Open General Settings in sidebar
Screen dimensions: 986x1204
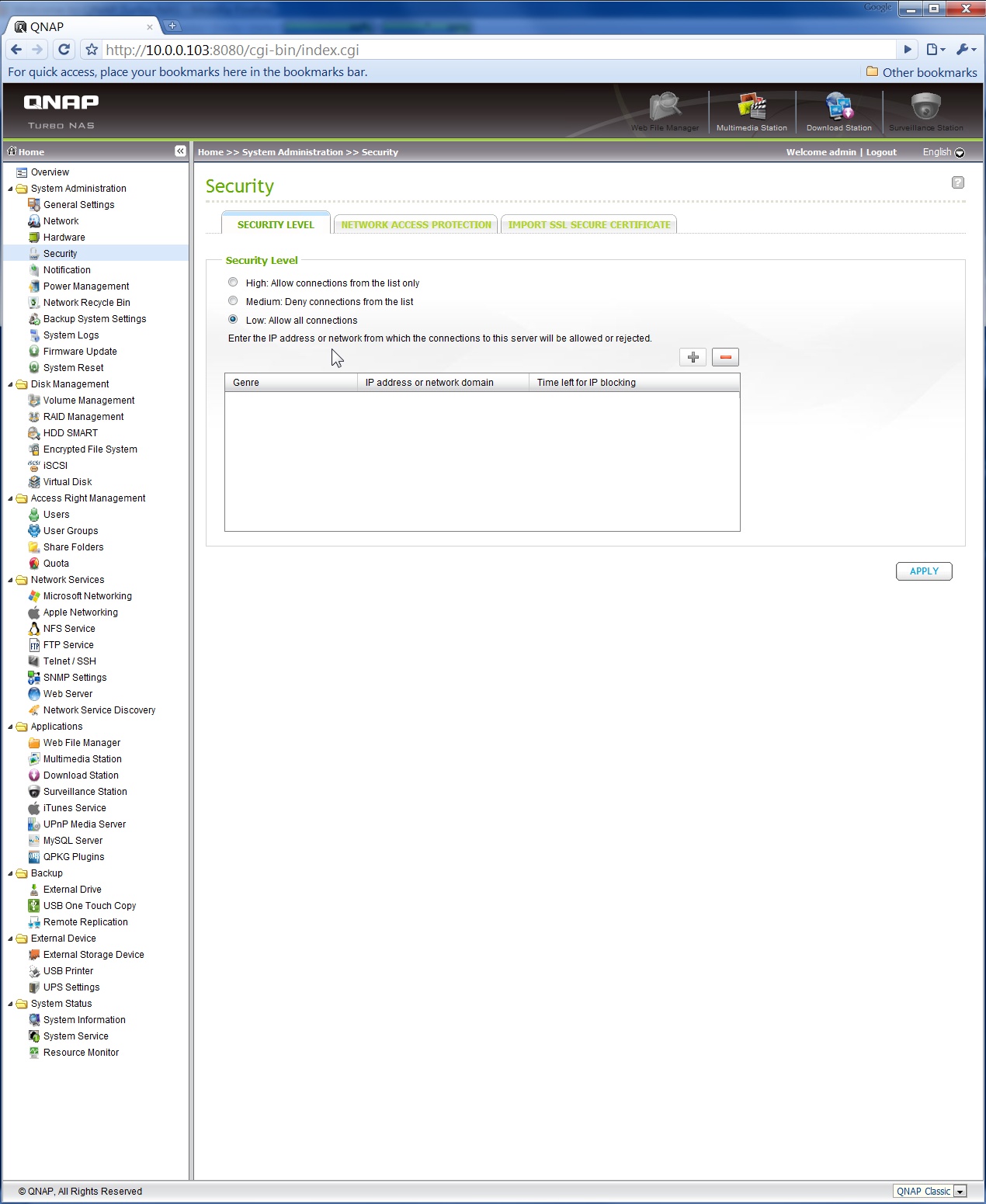click(x=78, y=205)
